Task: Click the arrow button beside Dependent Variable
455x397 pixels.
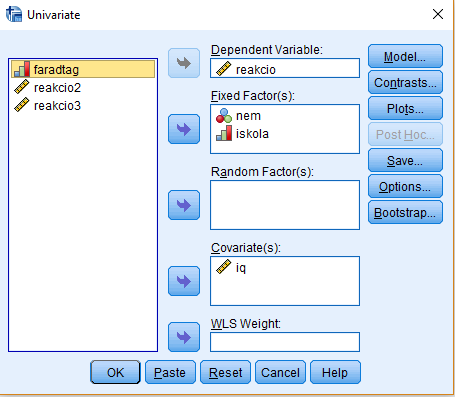Action: tap(184, 63)
